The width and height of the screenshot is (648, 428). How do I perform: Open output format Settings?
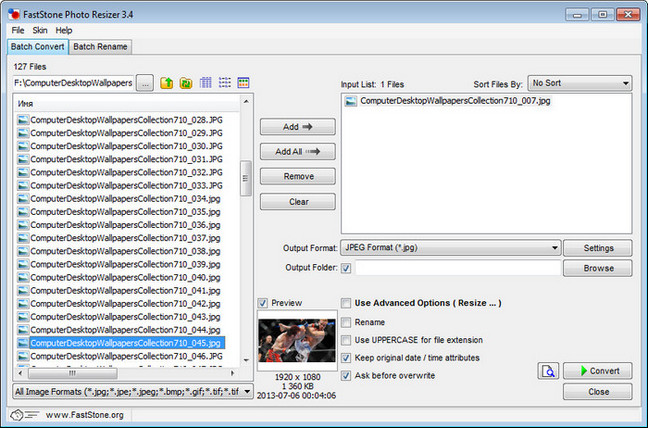coord(598,248)
